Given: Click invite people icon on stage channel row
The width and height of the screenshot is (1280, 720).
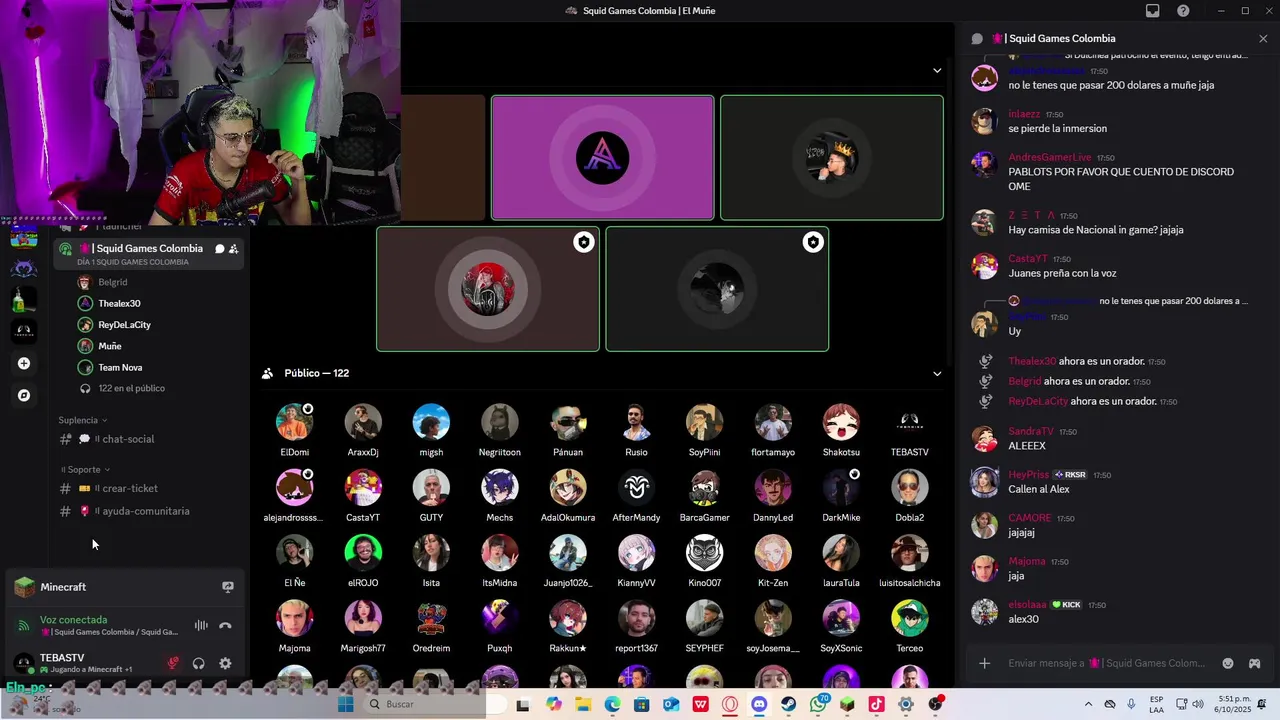Looking at the screenshot, I should (x=233, y=249).
